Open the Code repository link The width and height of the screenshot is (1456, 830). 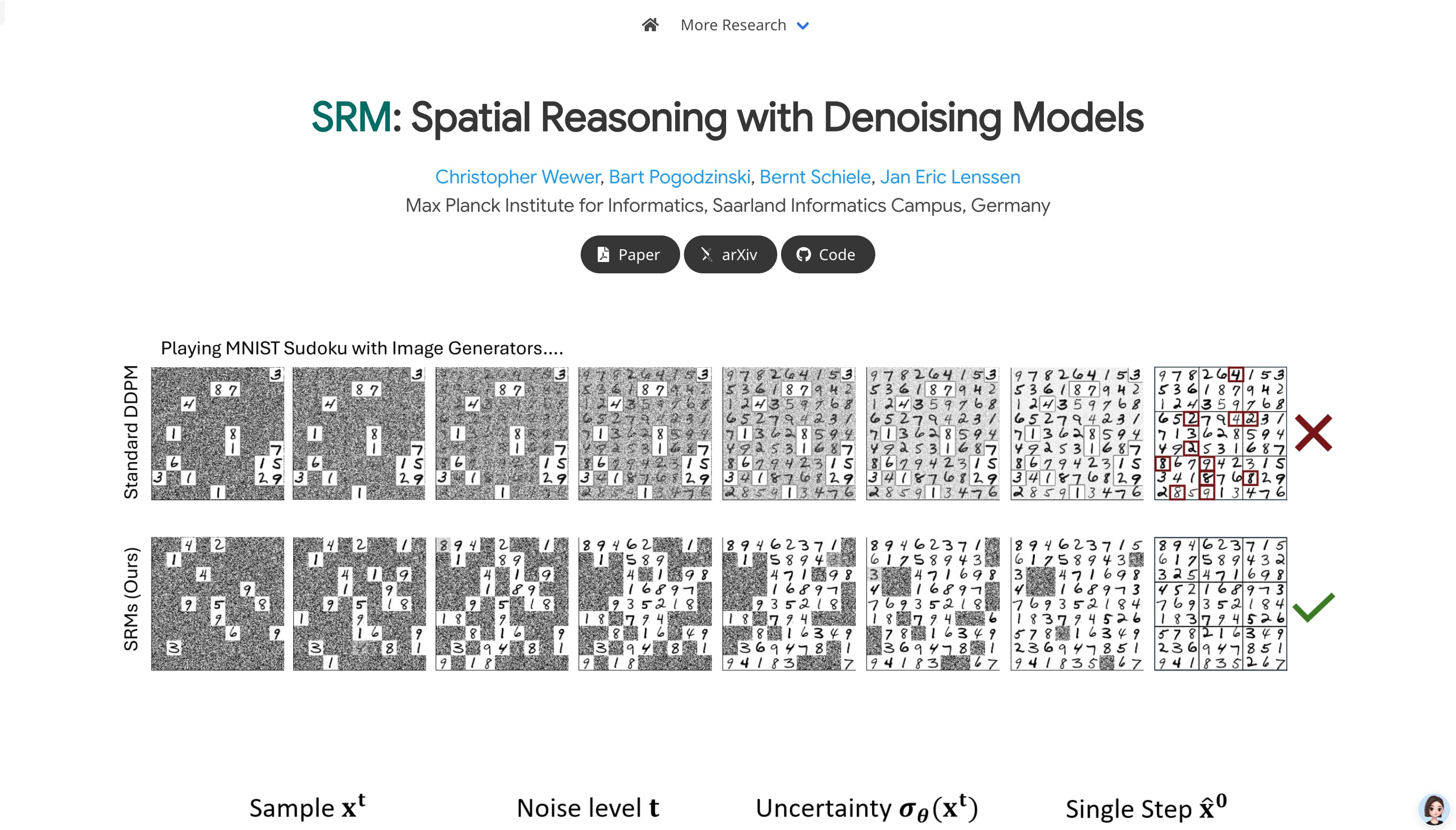[827, 254]
